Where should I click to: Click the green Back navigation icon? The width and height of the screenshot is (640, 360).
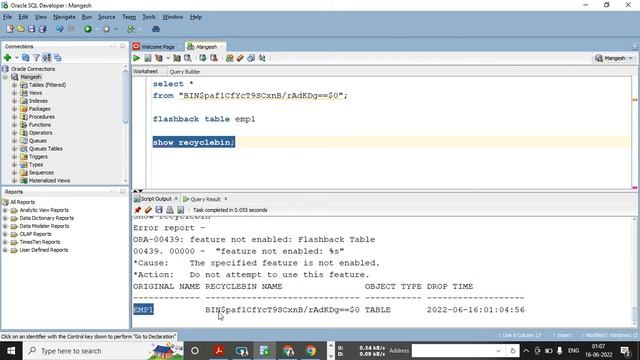(88, 29)
